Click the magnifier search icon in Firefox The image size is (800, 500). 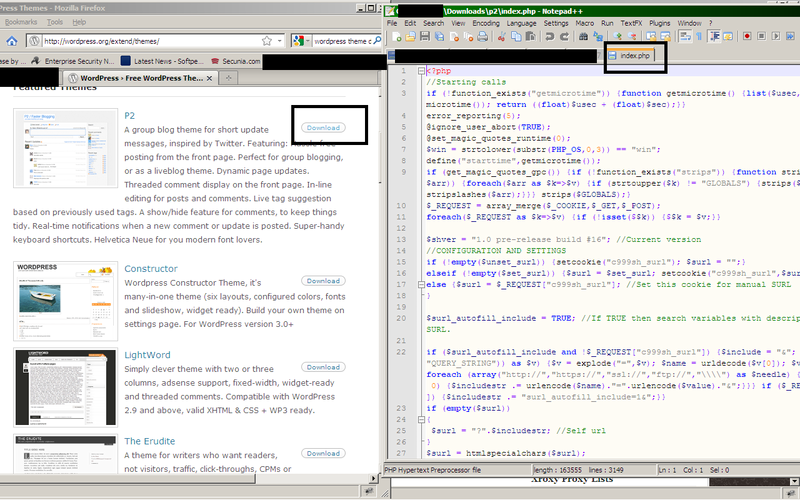377,40
